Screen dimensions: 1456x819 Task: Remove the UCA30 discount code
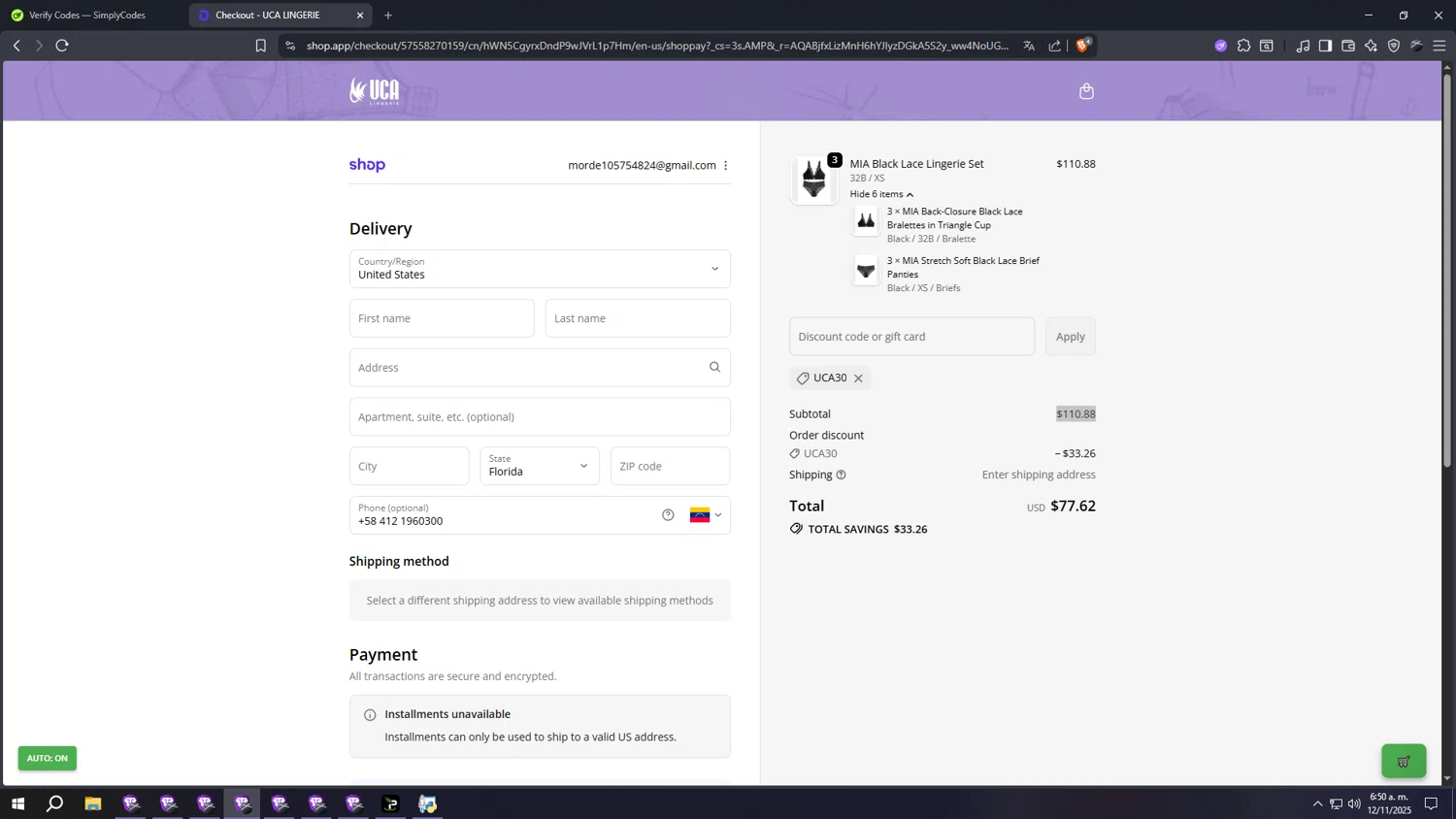[858, 378]
